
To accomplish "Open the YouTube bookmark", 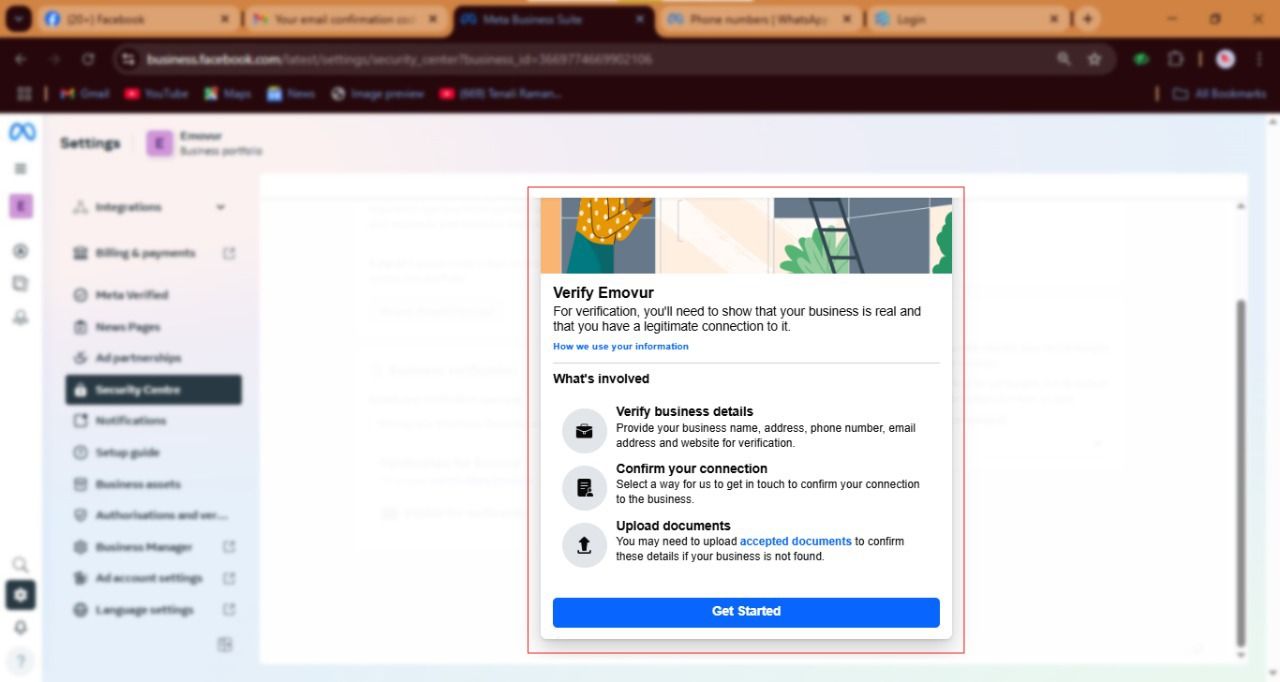I will tap(156, 94).
